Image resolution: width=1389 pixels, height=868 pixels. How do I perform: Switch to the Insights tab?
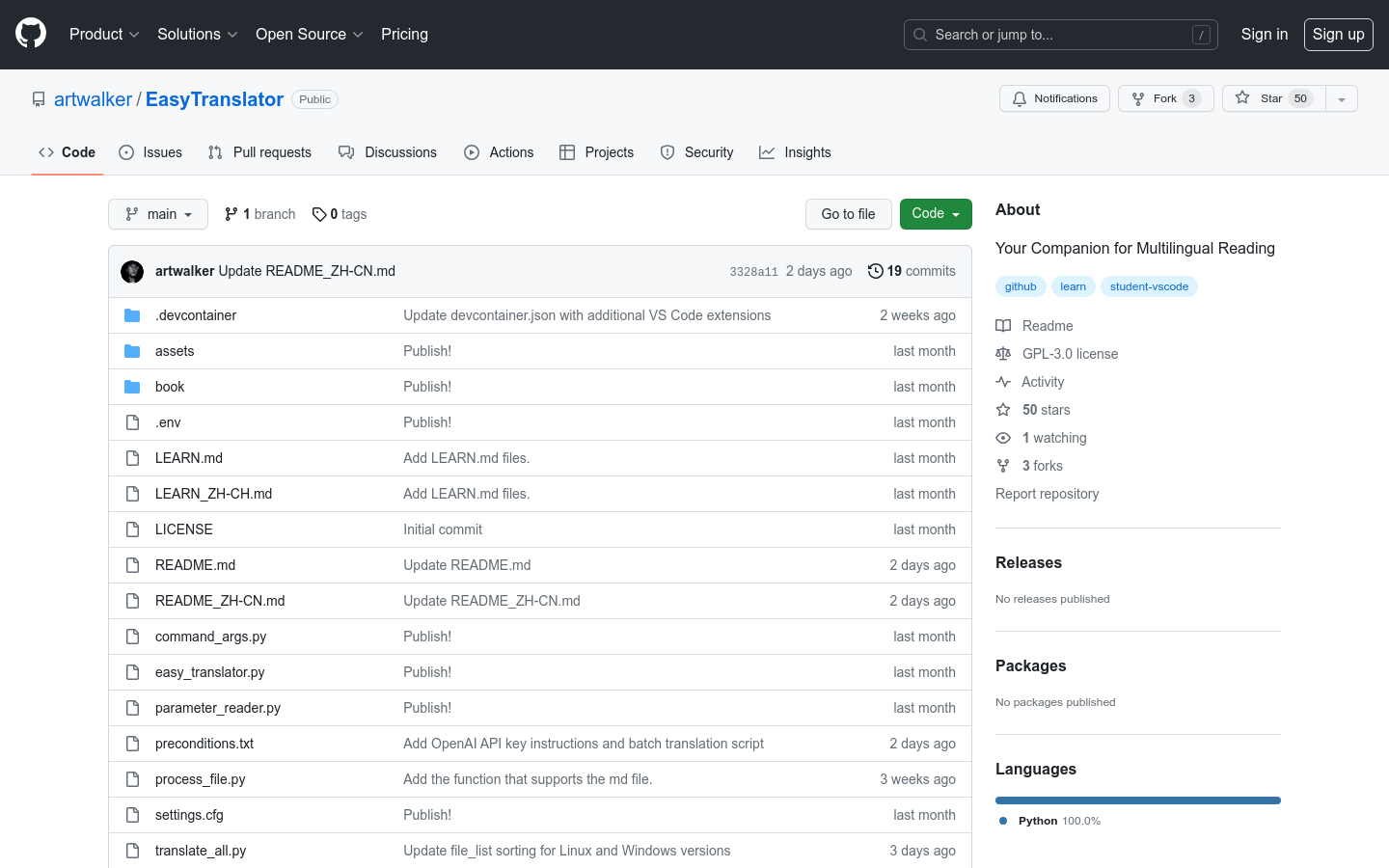tap(795, 152)
